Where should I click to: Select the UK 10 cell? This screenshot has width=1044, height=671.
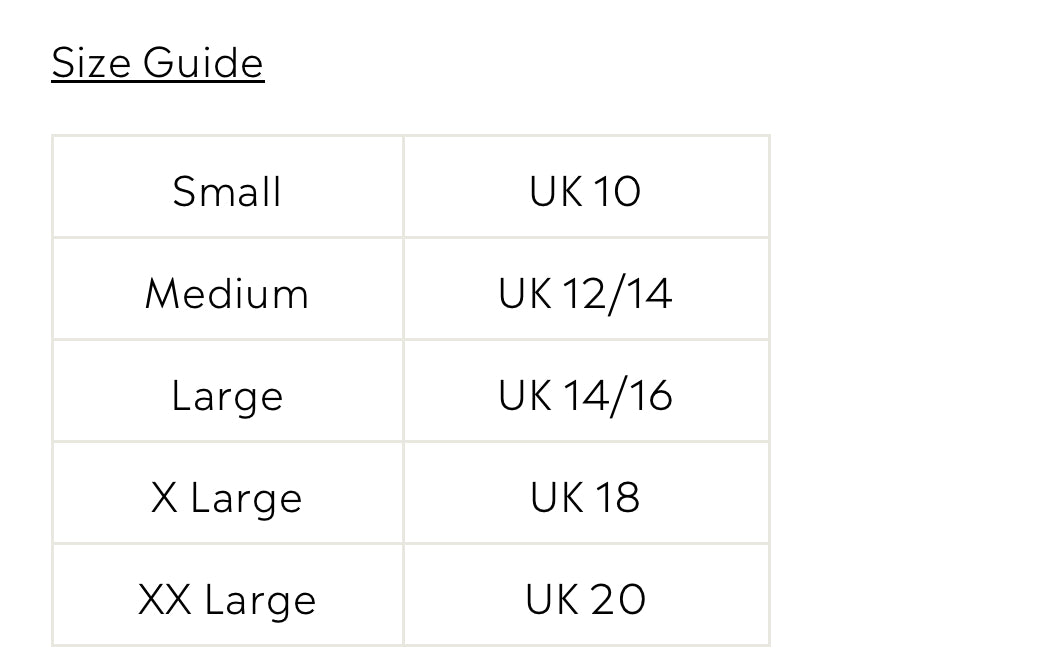click(x=585, y=191)
